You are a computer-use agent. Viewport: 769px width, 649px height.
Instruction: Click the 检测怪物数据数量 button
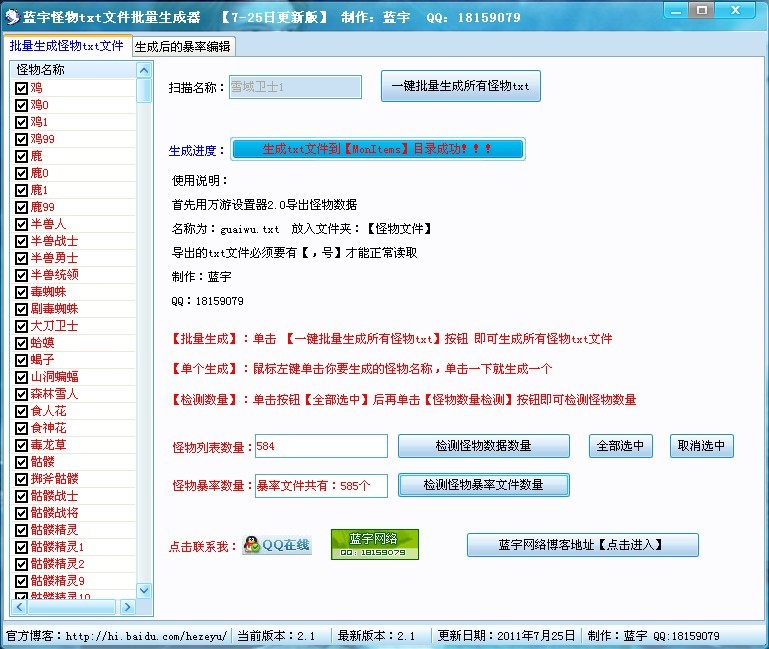click(483, 446)
